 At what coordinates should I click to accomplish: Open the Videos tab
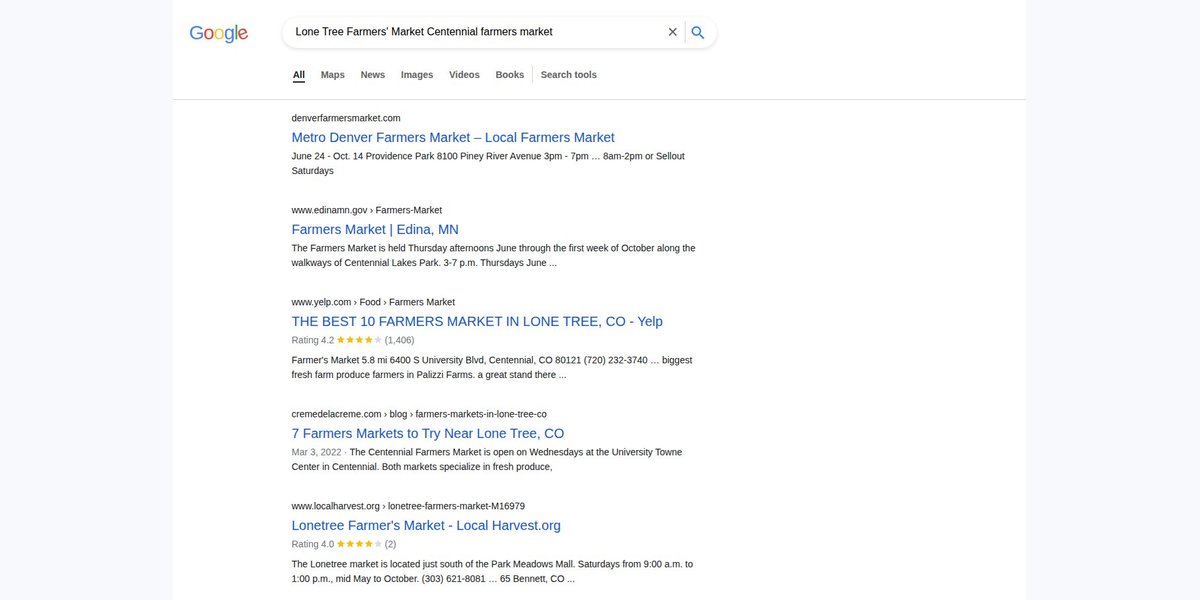click(x=464, y=75)
